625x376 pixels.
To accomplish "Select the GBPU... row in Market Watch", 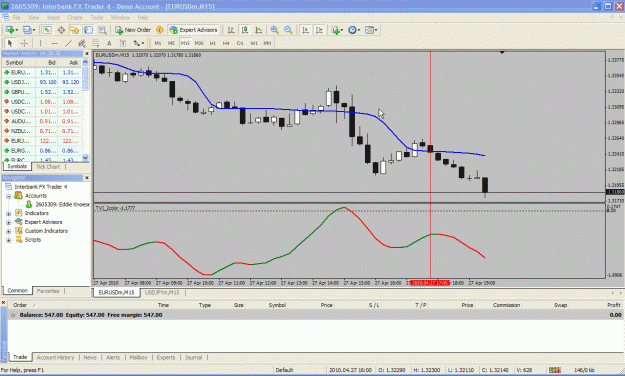I will click(42, 92).
